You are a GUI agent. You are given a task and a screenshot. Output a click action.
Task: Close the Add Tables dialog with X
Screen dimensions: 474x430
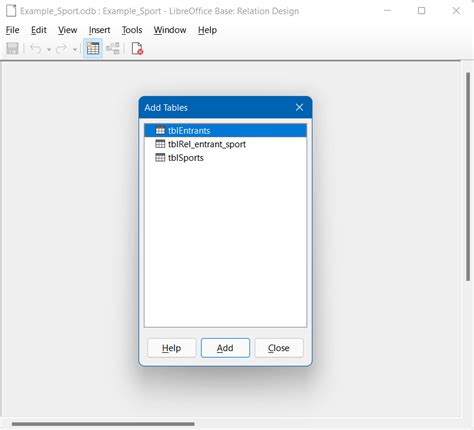pos(299,107)
